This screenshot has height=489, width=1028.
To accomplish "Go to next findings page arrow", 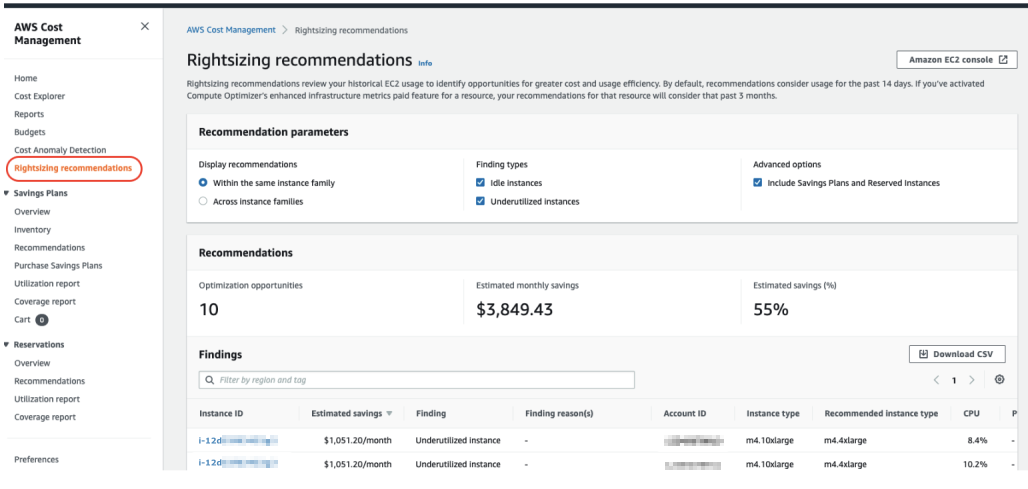I will (972, 380).
